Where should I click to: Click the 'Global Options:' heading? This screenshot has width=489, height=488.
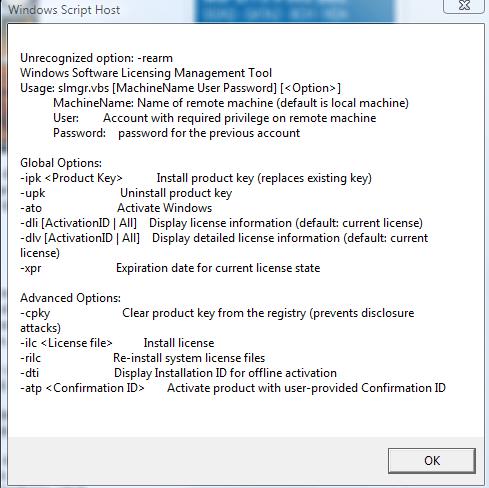pos(61,163)
